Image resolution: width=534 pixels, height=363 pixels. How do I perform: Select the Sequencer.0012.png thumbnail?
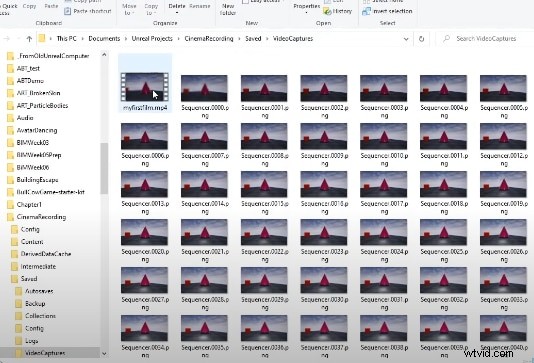[503, 136]
